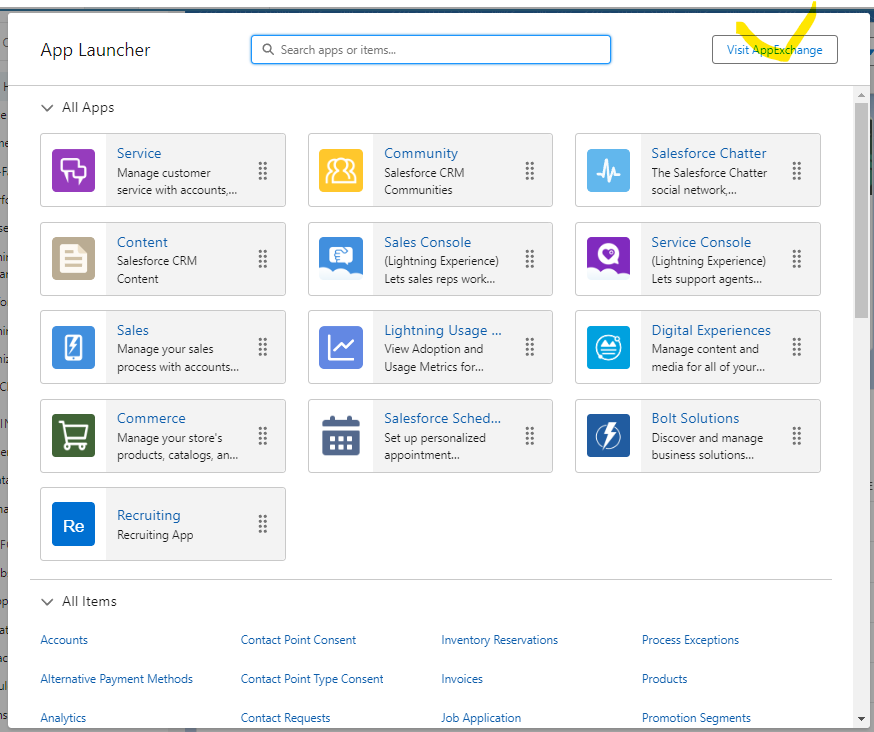This screenshot has width=874, height=732.
Task: Grab the drag handle on Content tile
Action: click(x=263, y=259)
